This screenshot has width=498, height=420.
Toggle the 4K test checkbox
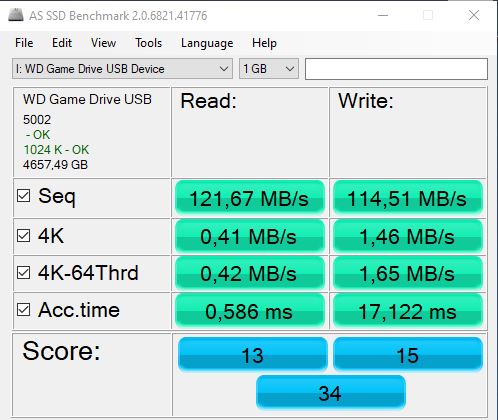click(x=24, y=236)
